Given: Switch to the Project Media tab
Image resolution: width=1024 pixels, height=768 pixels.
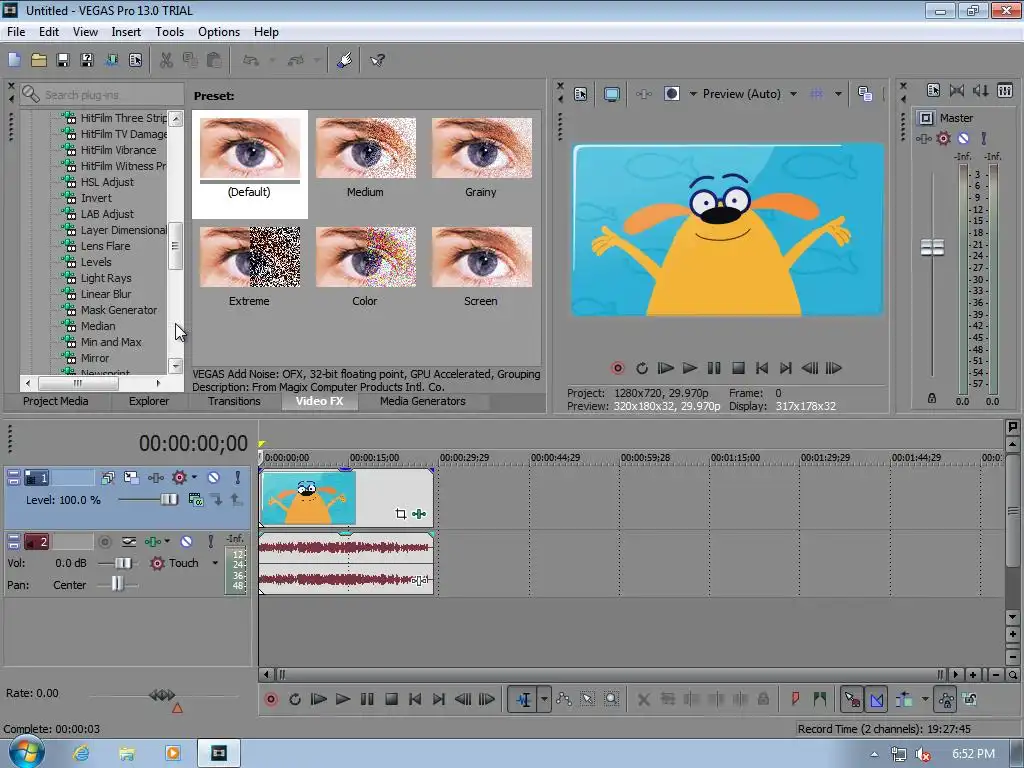Looking at the screenshot, I should coord(56,401).
